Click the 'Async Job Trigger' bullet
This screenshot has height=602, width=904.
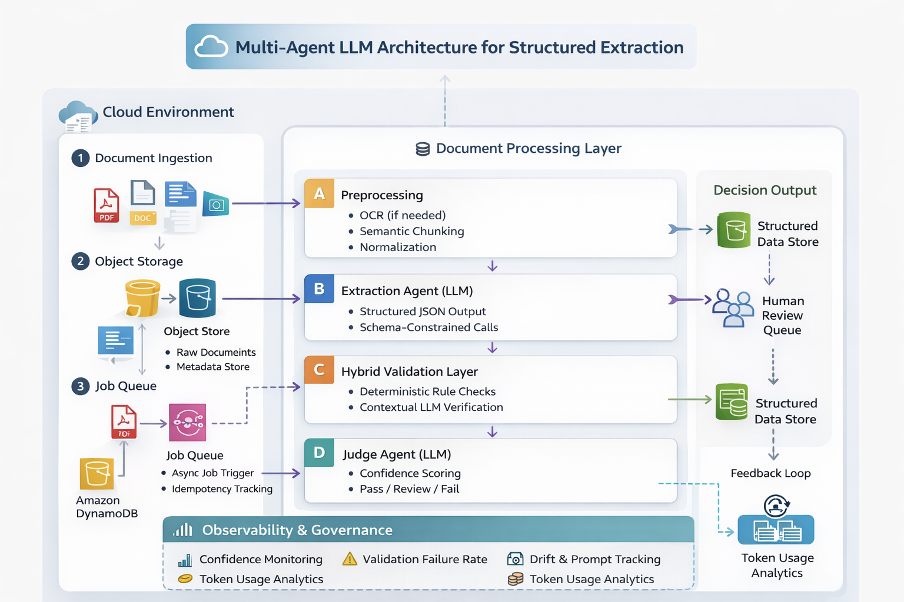[x=213, y=473]
